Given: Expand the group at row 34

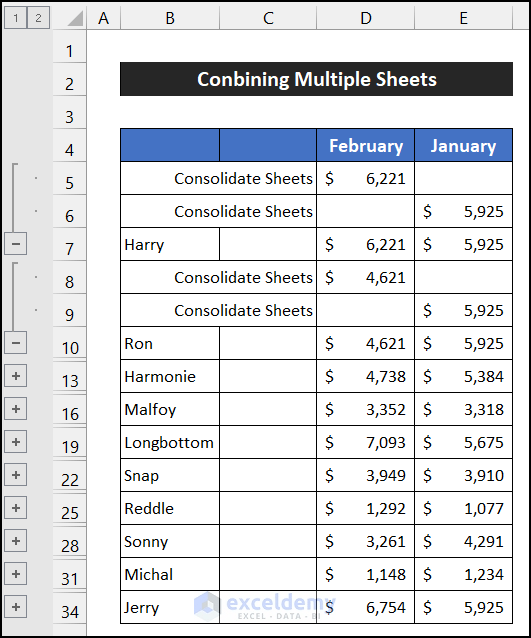Looking at the screenshot, I should [x=15, y=607].
